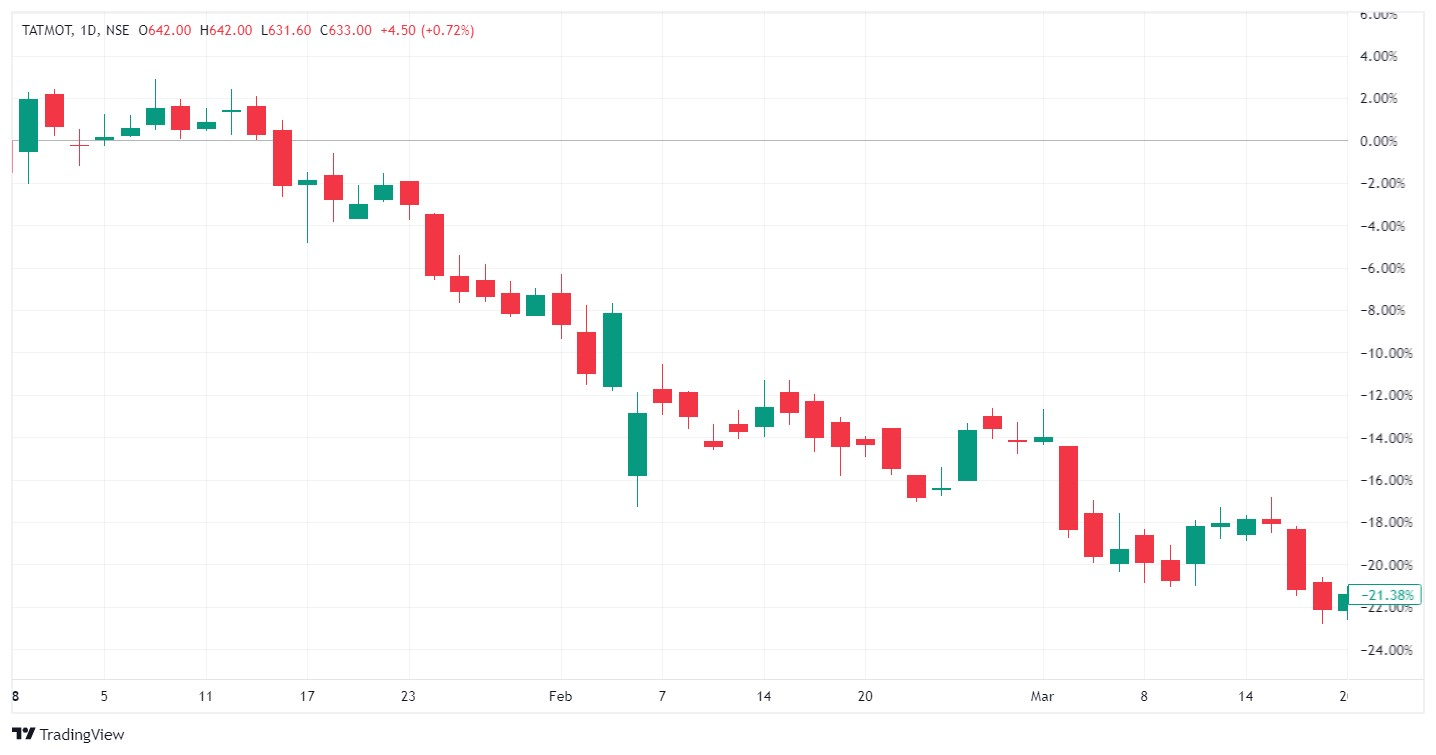Click the first green candle at far left
The image size is (1436, 755).
click(x=28, y=125)
